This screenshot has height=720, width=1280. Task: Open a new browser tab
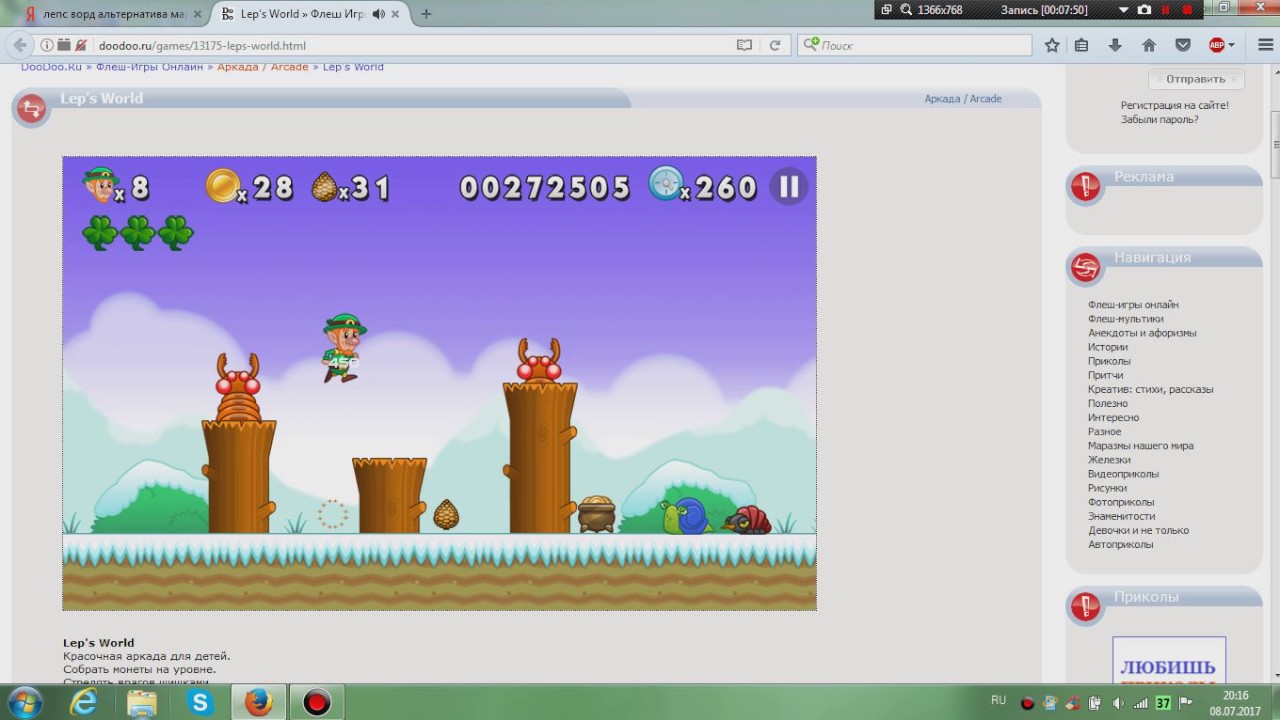[x=426, y=14]
